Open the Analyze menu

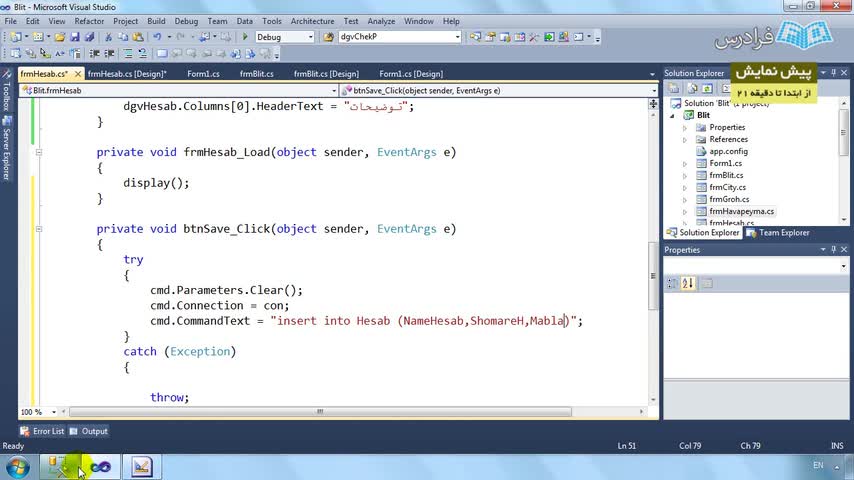pyautogui.click(x=381, y=21)
